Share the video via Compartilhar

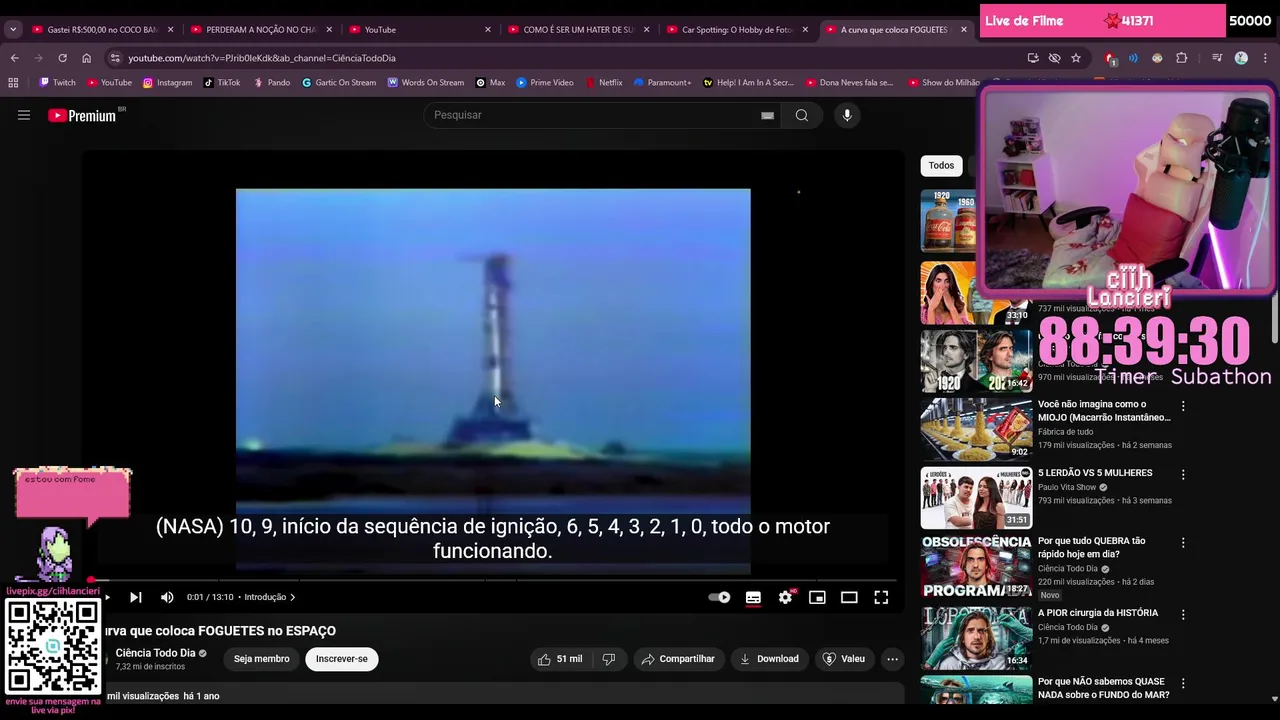678,659
